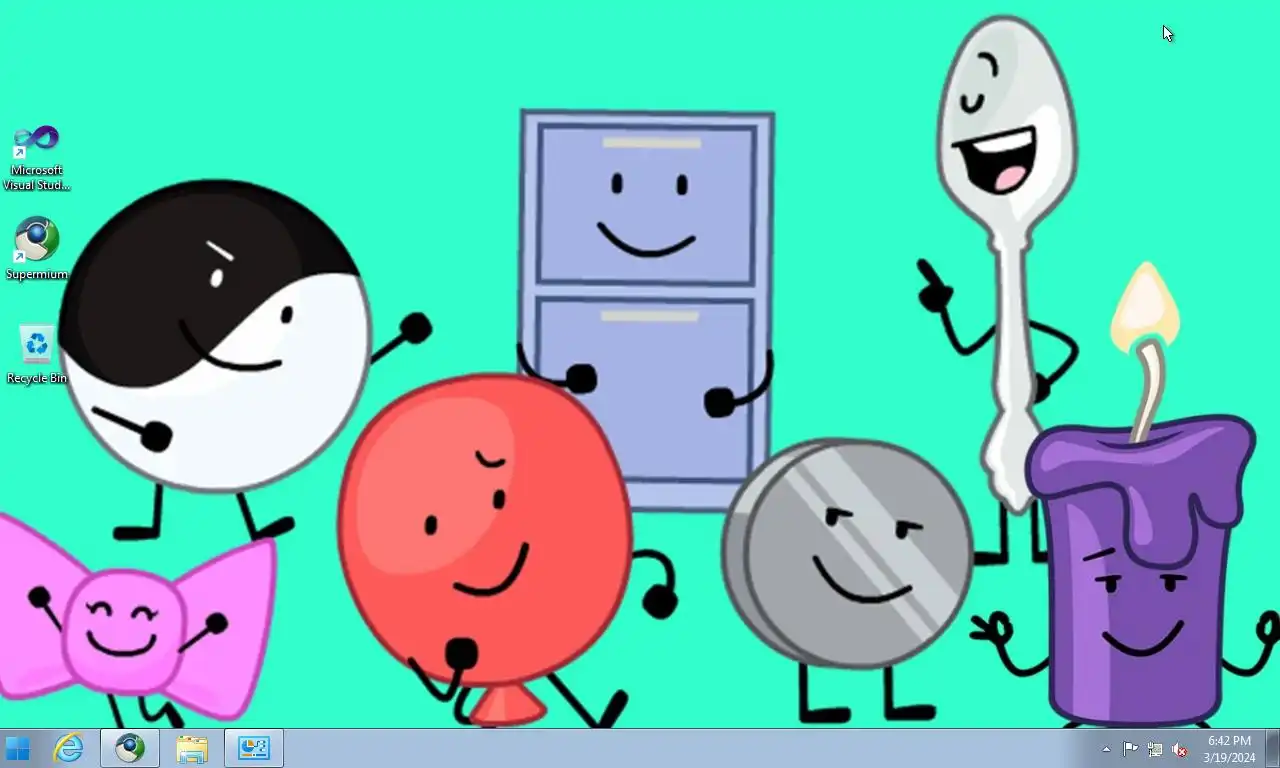Open the Control Panel taskbar item

(254, 748)
